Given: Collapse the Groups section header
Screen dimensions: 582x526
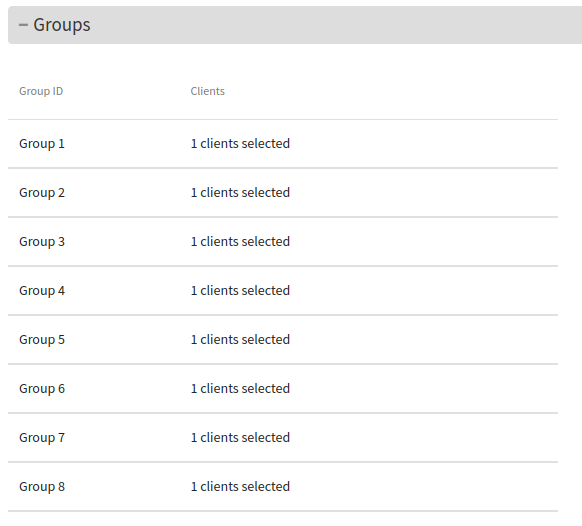Looking at the screenshot, I should (x=295, y=25).
